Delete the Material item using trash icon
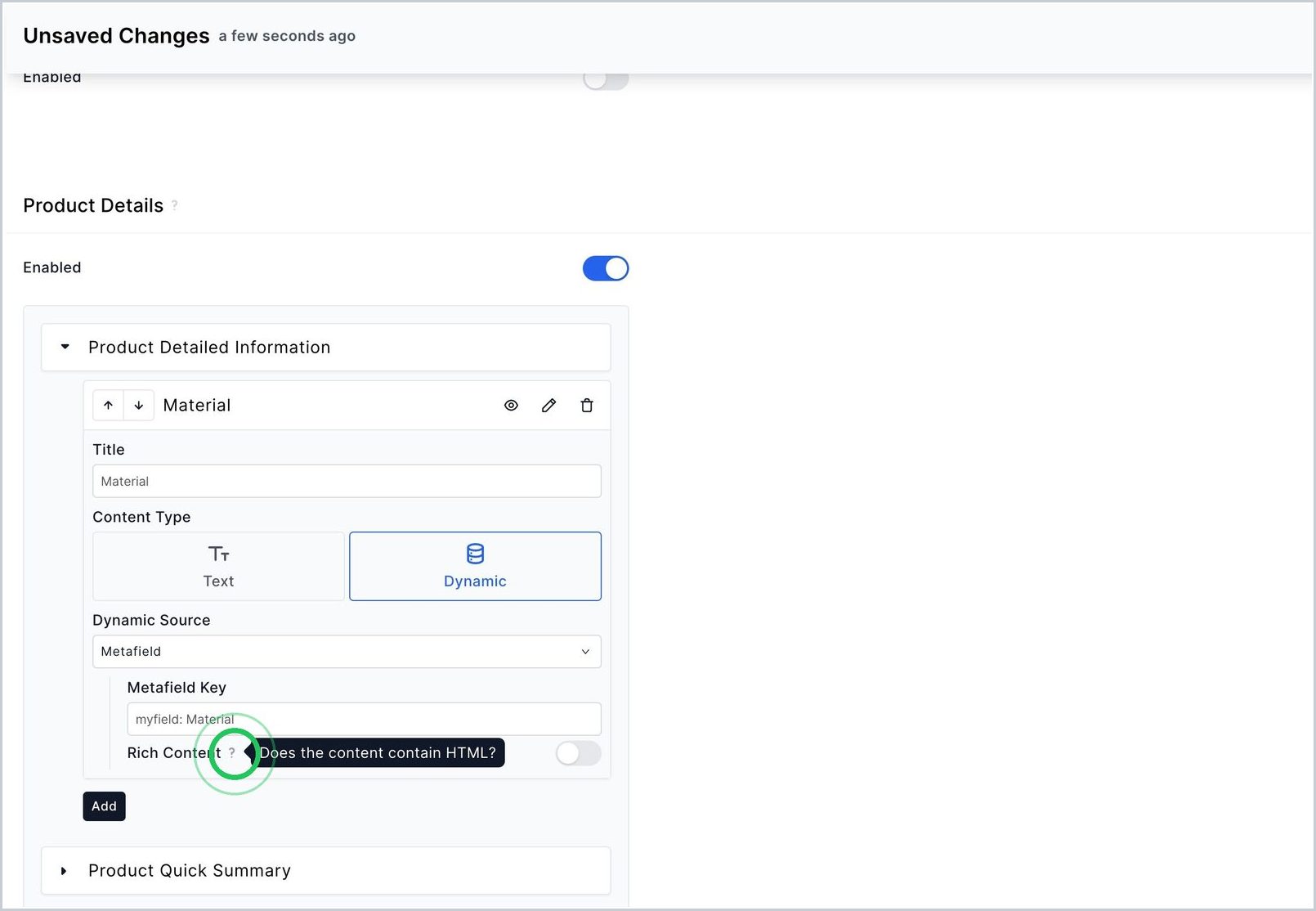The image size is (1316, 911). [x=587, y=406]
